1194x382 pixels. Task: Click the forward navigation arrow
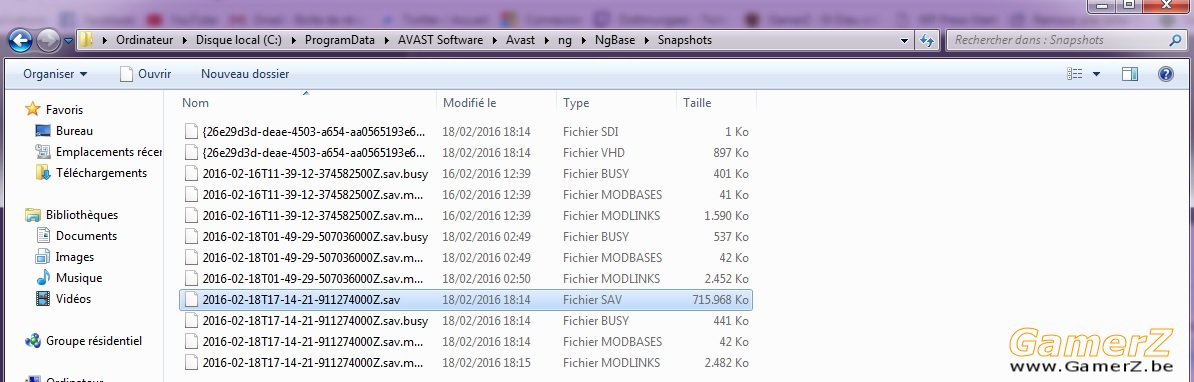[48, 40]
